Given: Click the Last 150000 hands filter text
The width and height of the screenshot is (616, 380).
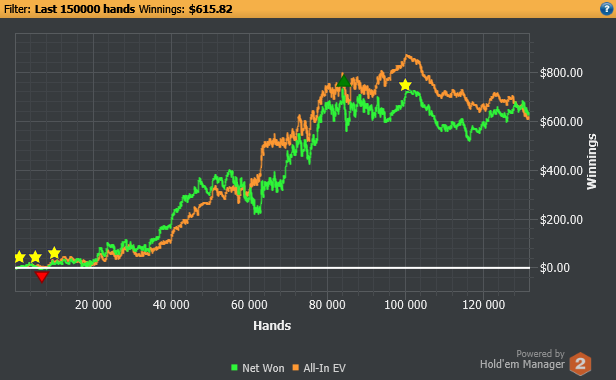Looking at the screenshot, I should [85, 9].
